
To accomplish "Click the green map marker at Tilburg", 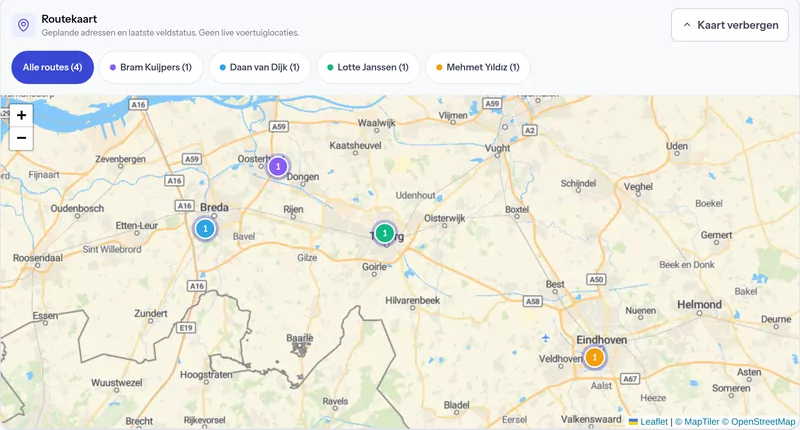I will tap(385, 233).
